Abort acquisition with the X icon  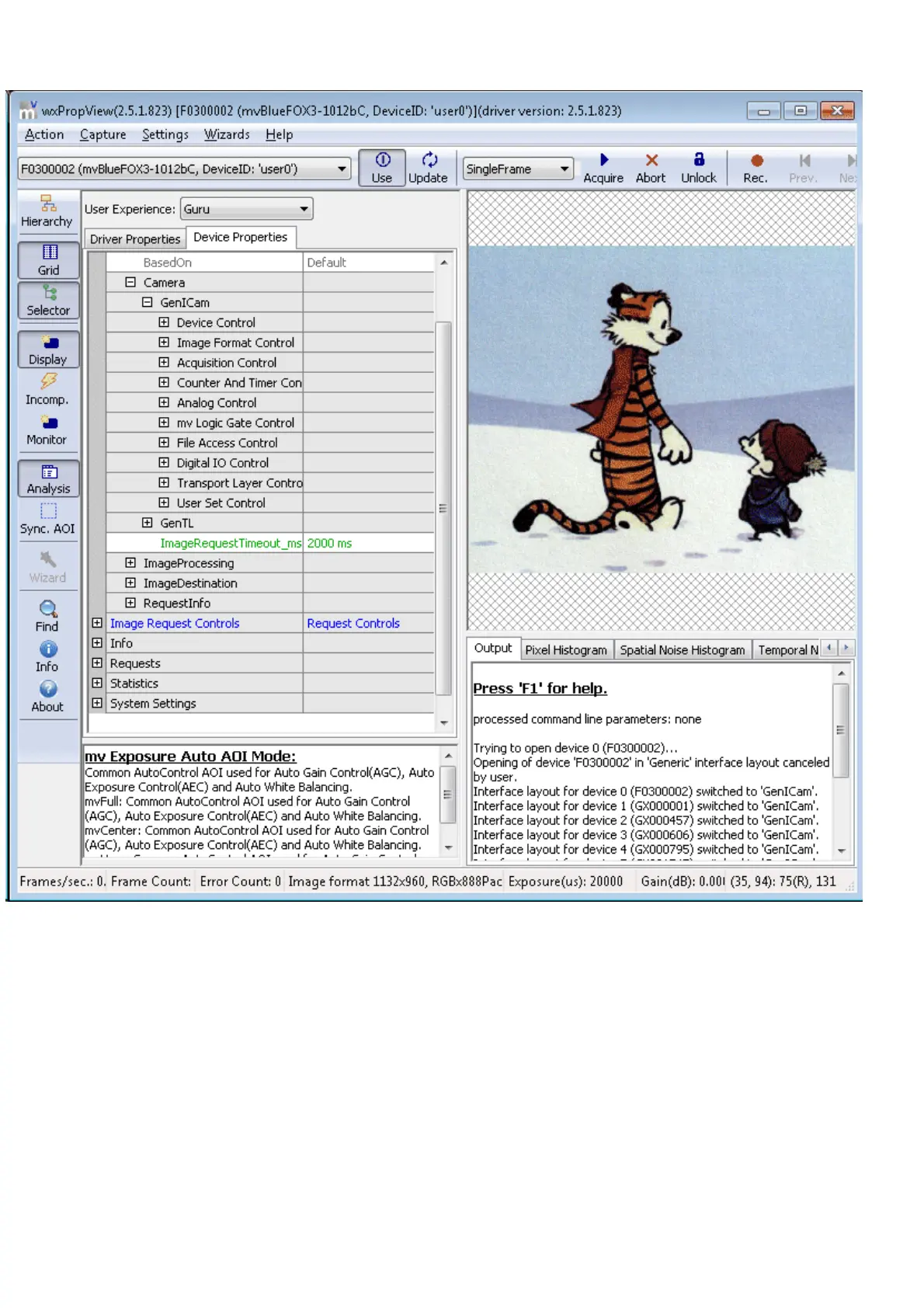pyautogui.click(x=651, y=168)
